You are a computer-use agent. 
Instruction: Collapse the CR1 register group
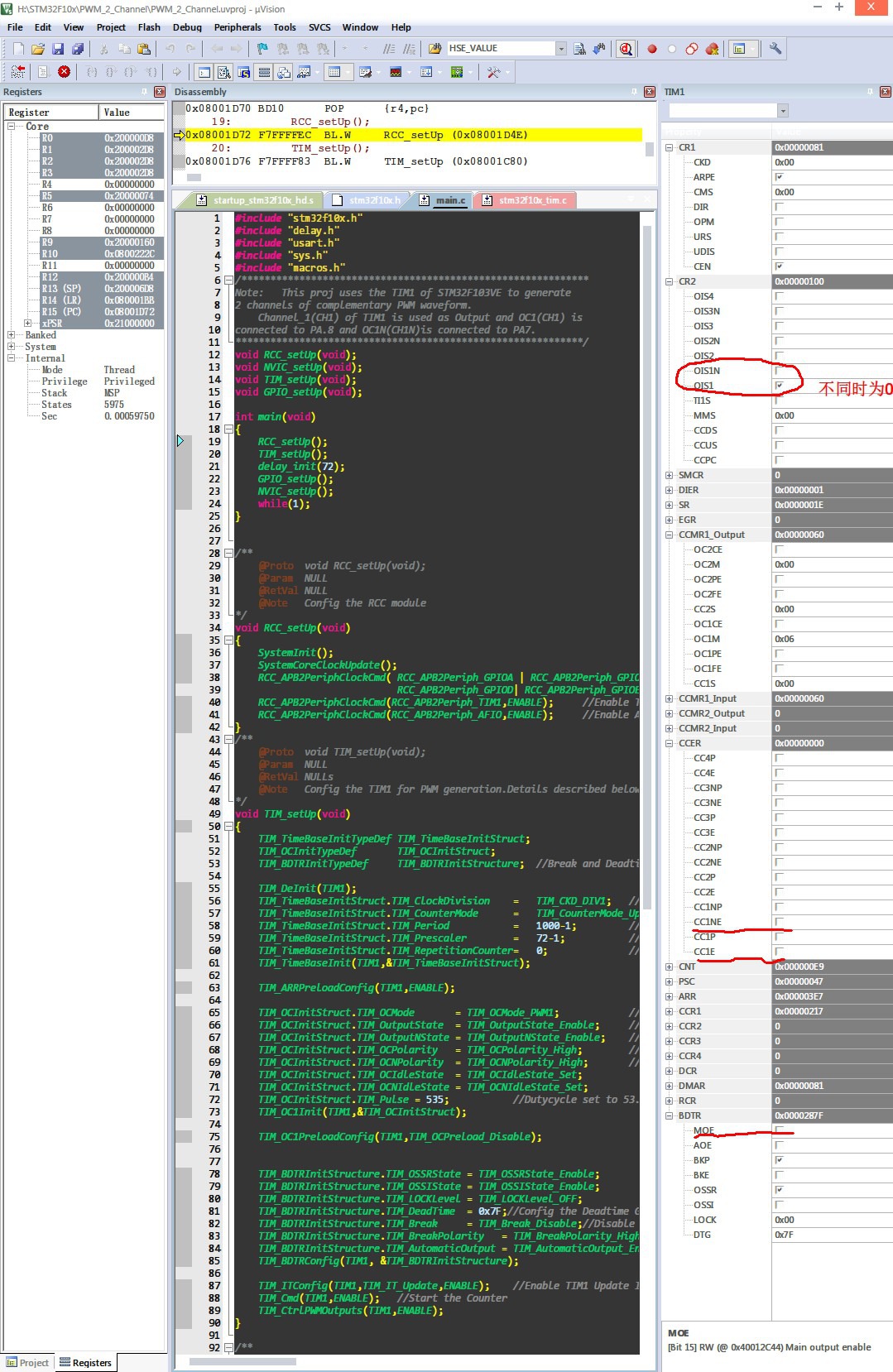point(669,147)
